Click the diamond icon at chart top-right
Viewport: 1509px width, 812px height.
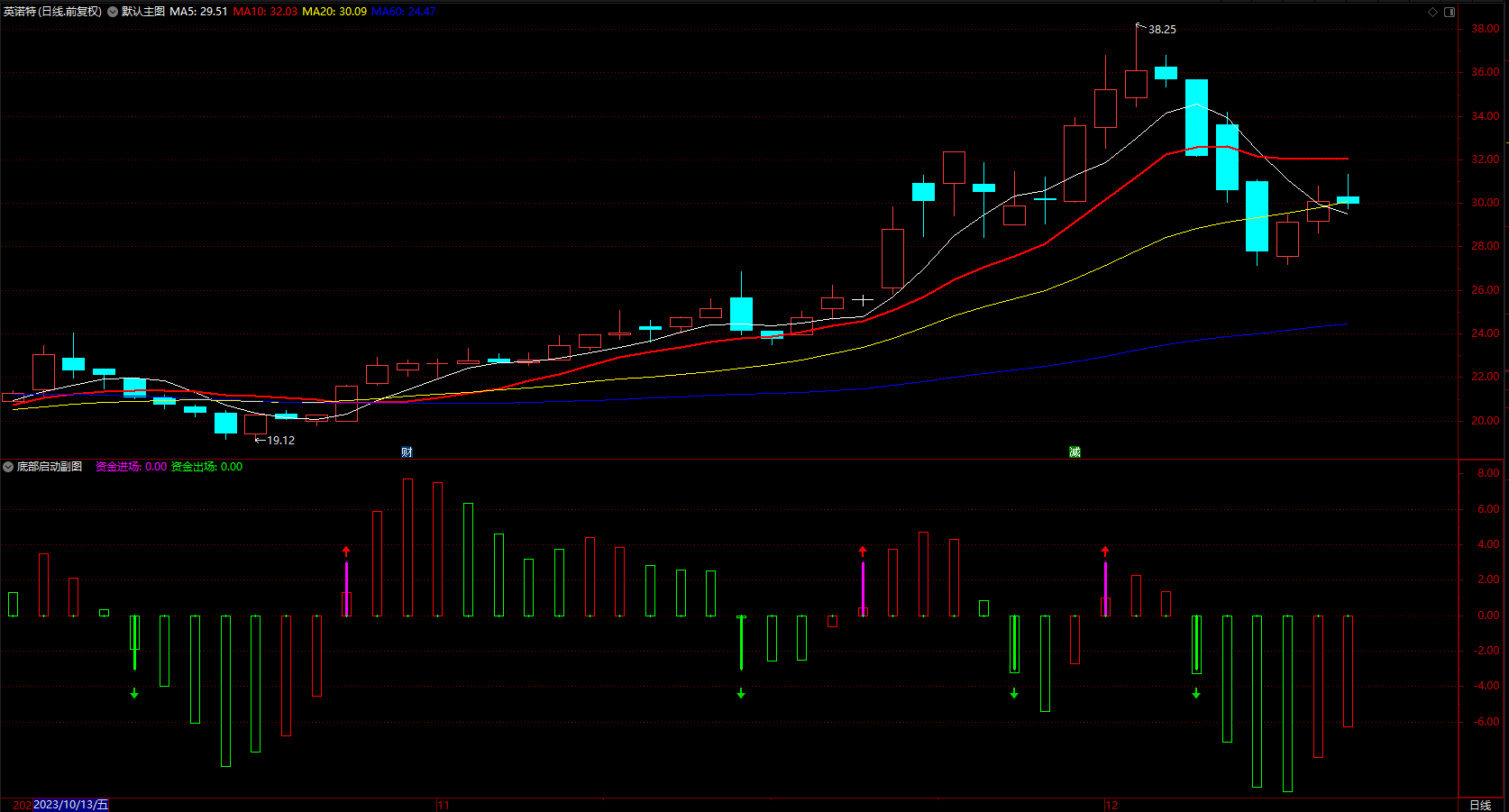[1432, 12]
